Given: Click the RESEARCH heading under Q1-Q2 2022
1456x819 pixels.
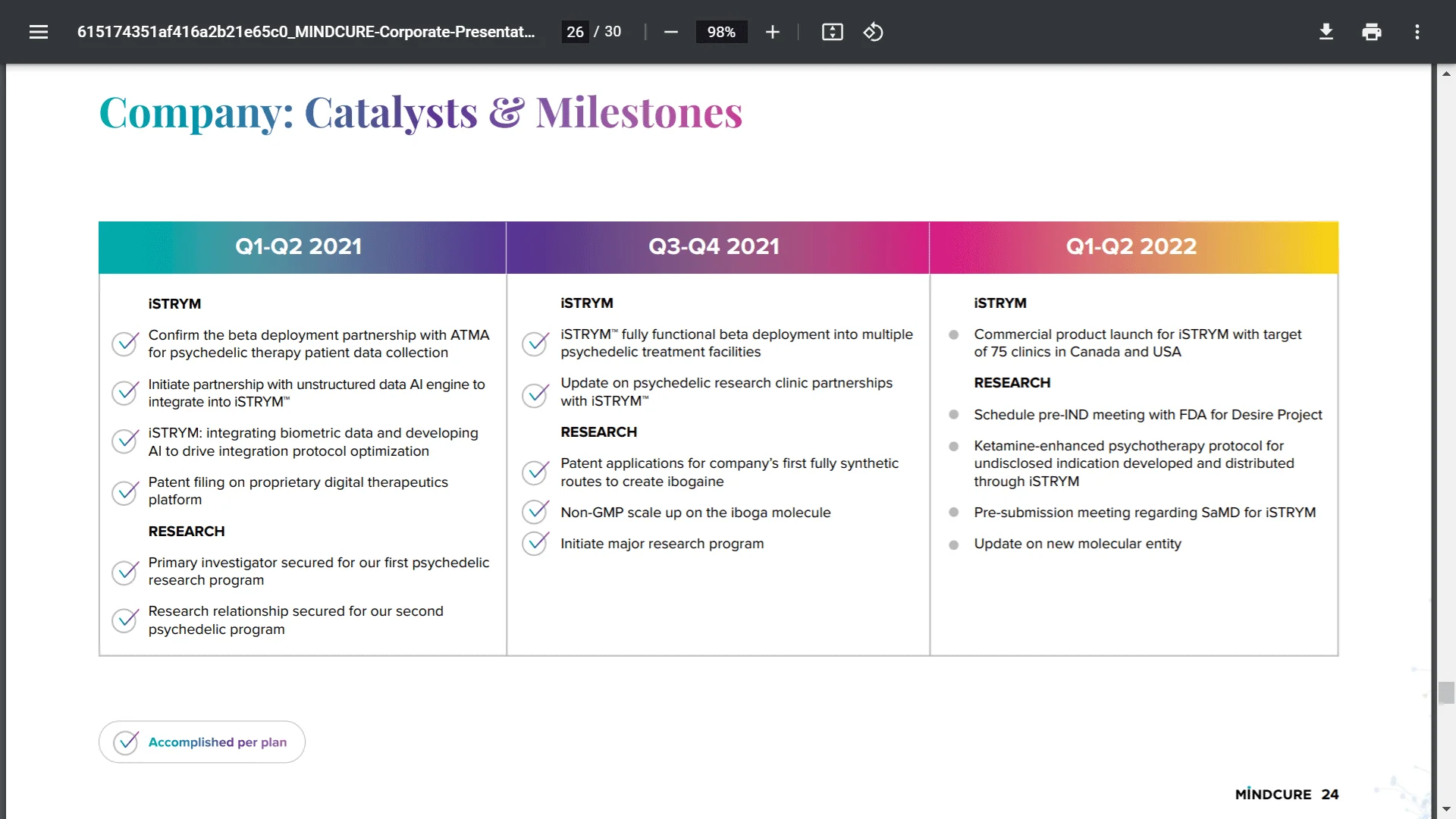Looking at the screenshot, I should click(1012, 383).
